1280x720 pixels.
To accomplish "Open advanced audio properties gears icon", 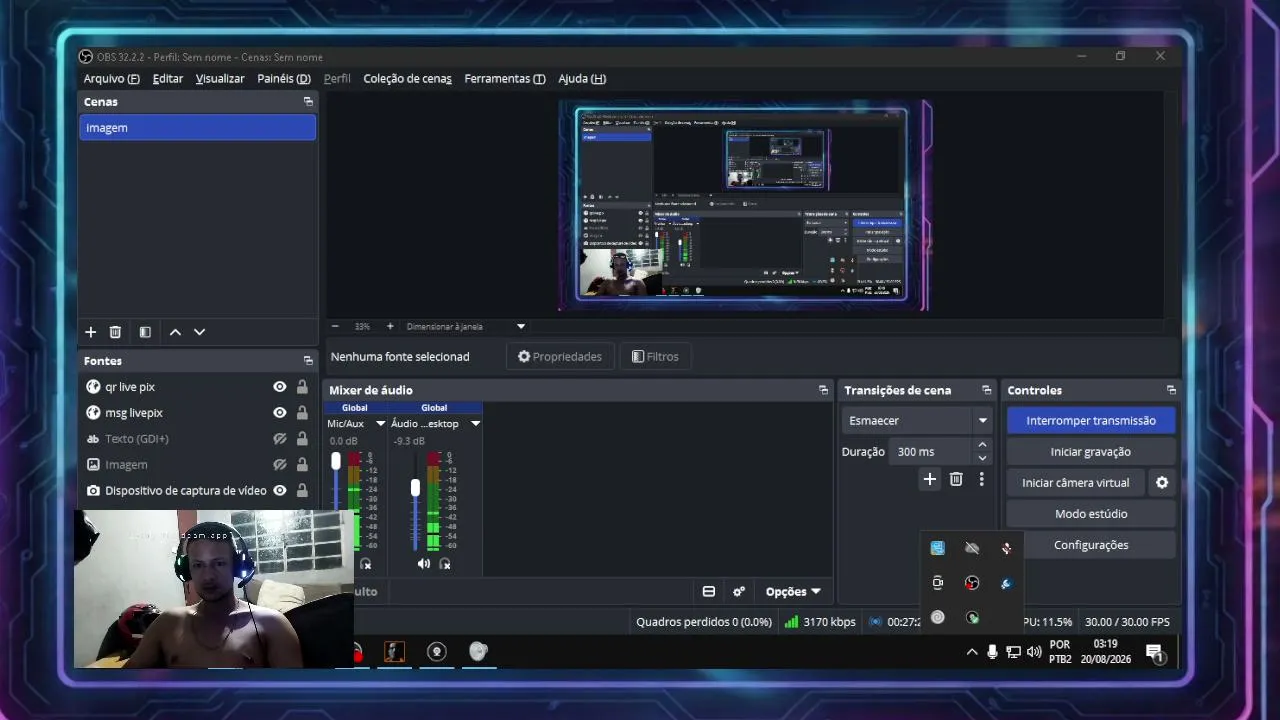I will coord(739,592).
